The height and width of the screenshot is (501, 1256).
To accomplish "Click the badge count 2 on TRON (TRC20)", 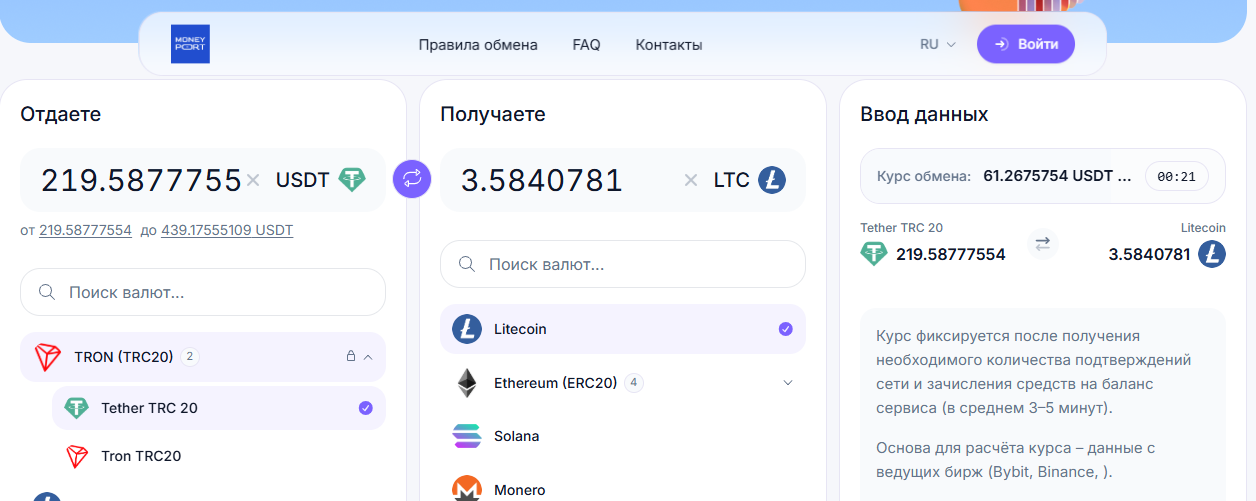I will (190, 356).
